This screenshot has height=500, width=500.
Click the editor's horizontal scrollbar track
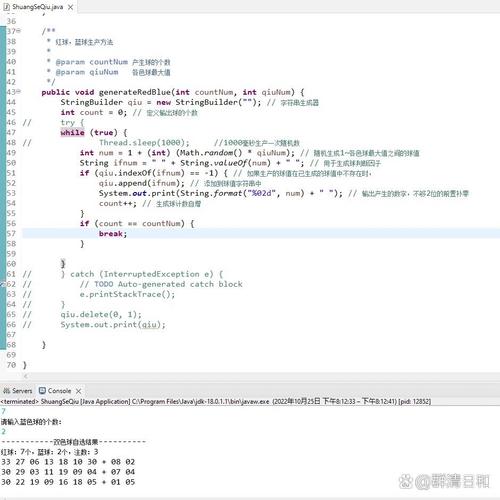click(260, 376)
